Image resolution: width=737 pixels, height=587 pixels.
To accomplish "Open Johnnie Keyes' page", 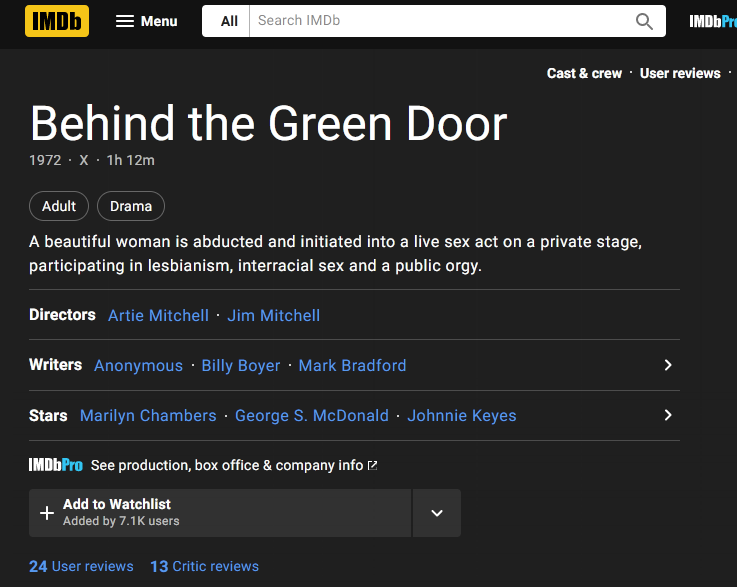I will (x=462, y=415).
